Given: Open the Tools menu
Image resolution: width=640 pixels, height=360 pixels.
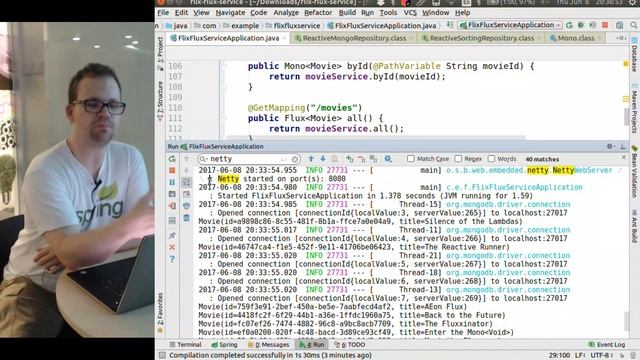Looking at the screenshot, I should tap(388, 13).
